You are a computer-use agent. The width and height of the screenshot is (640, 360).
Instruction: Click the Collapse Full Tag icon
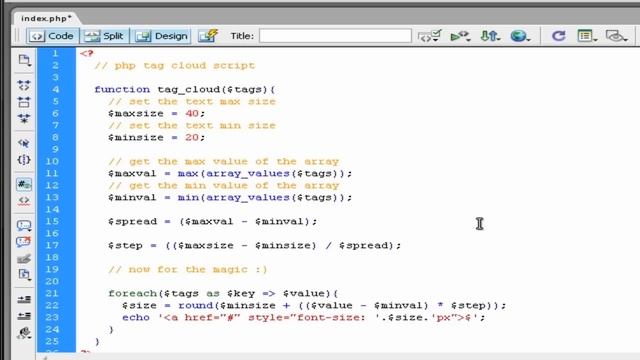pos(24,85)
